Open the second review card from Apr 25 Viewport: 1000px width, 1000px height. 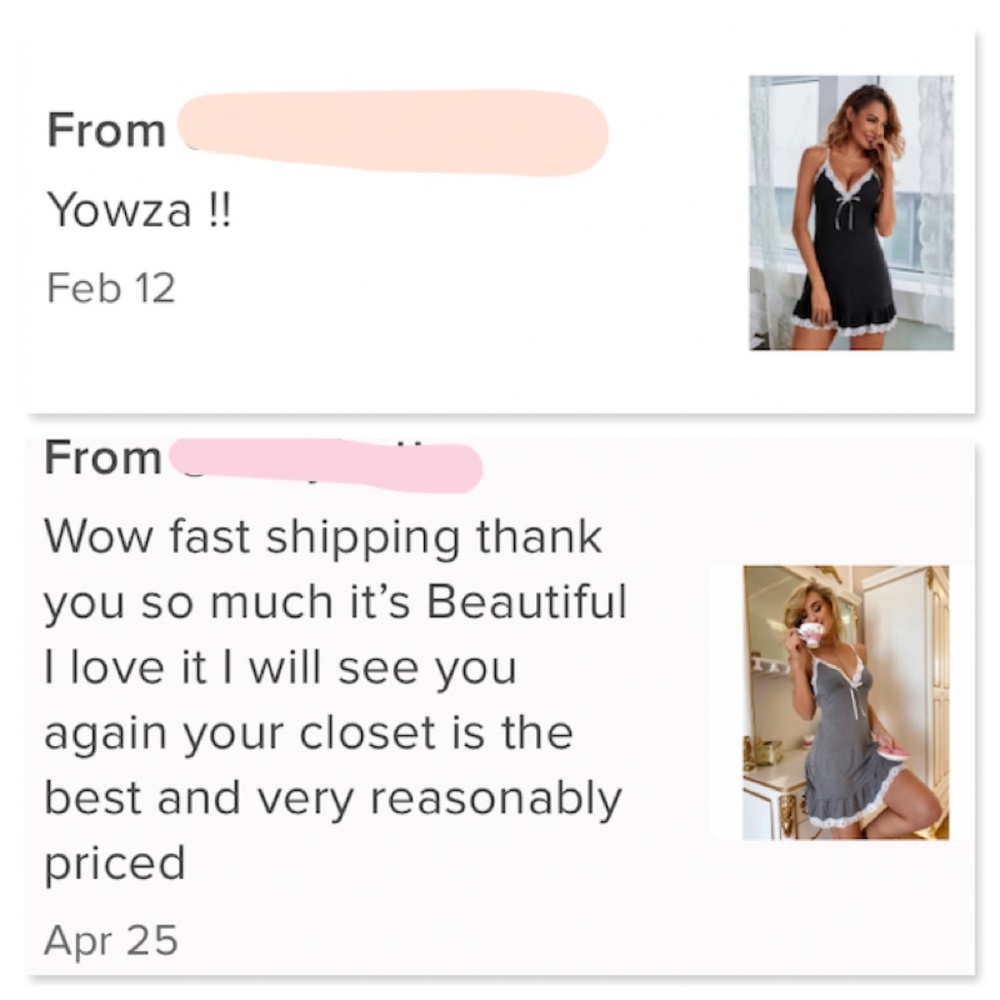pos(500,705)
